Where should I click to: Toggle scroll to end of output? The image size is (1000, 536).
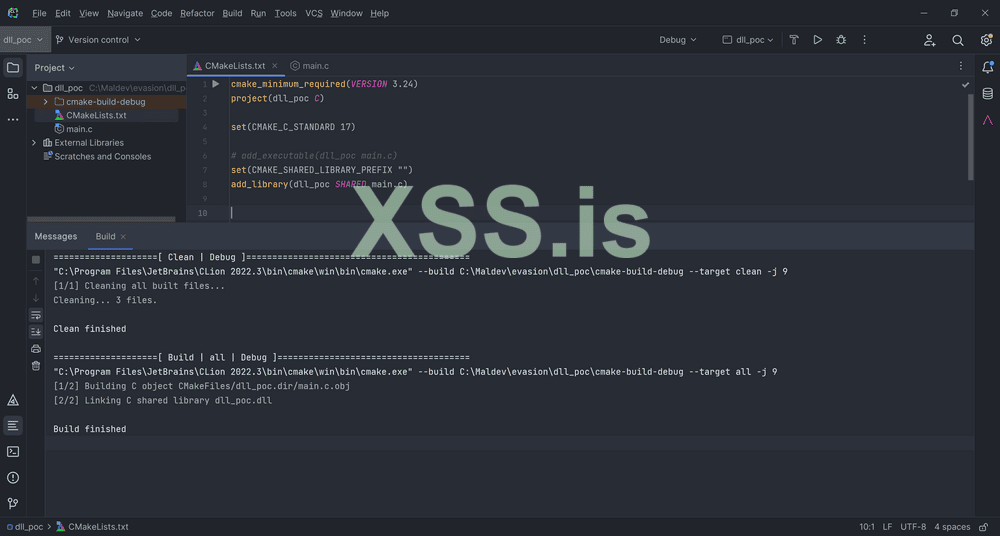[36, 332]
